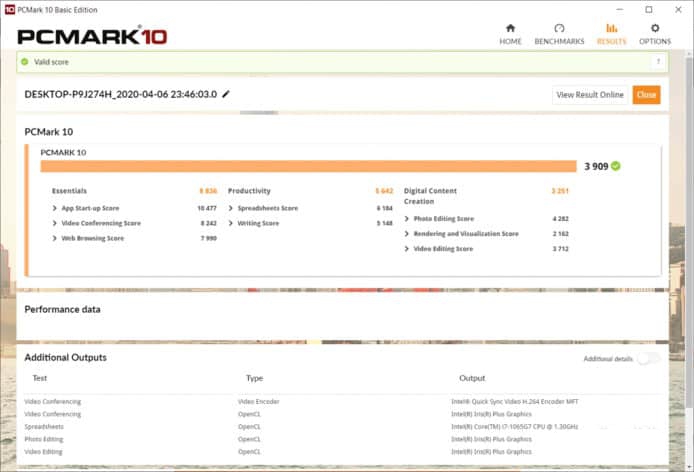Select the Digital Content Creation heading
Viewport: 694px width, 472px height.
click(430, 196)
